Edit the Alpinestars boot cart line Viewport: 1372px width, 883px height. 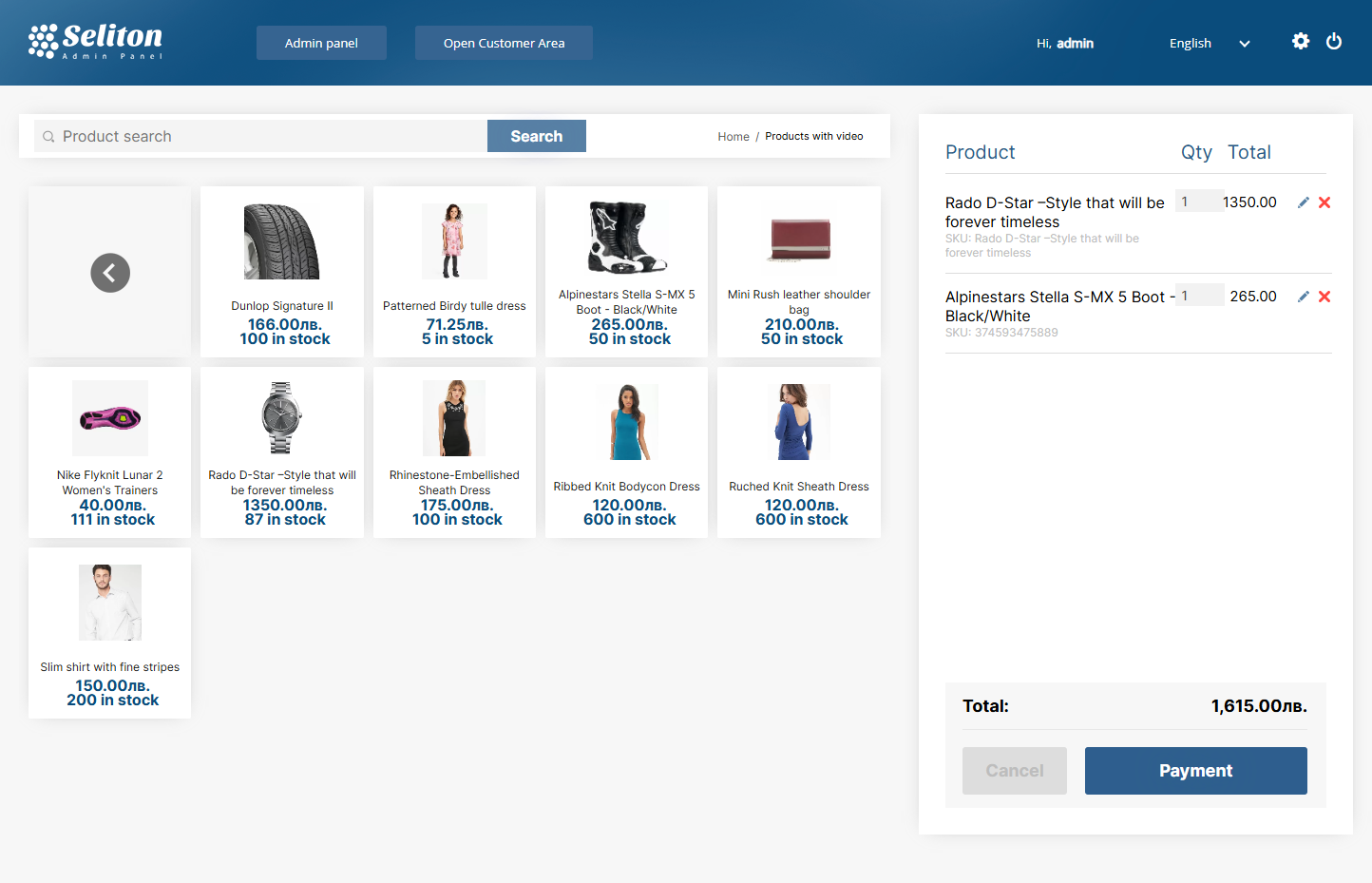pos(1303,297)
